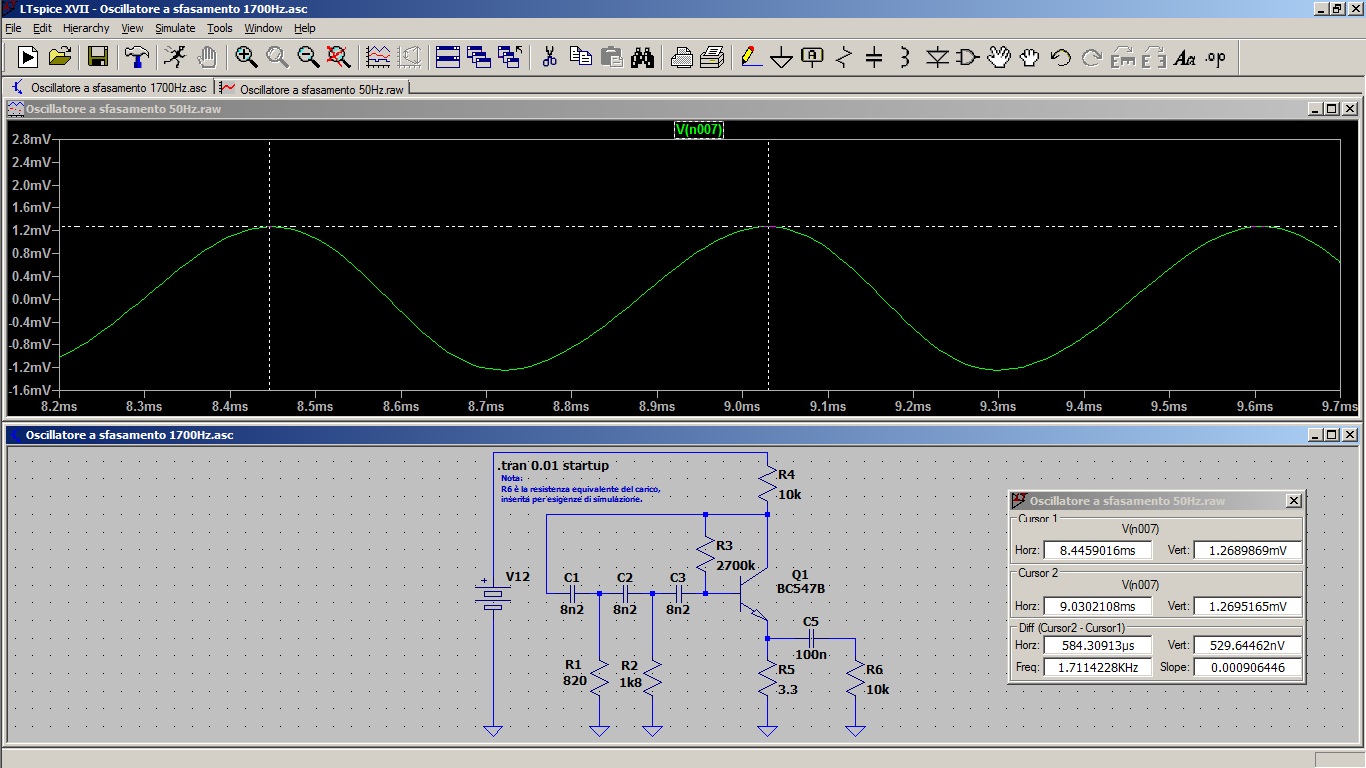
Task: Select the Draw wire pencil tool
Action: click(x=750, y=57)
